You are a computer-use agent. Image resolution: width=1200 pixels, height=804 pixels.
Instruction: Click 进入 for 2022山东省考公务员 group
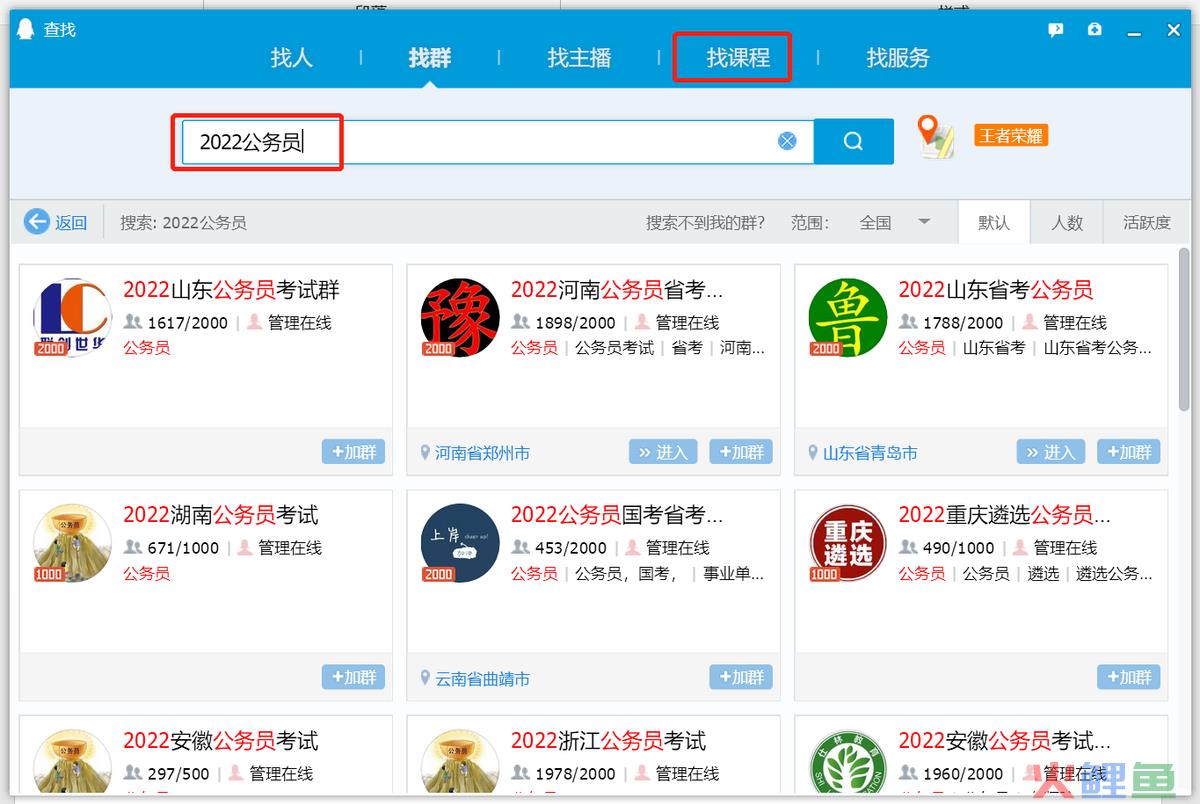(1049, 452)
